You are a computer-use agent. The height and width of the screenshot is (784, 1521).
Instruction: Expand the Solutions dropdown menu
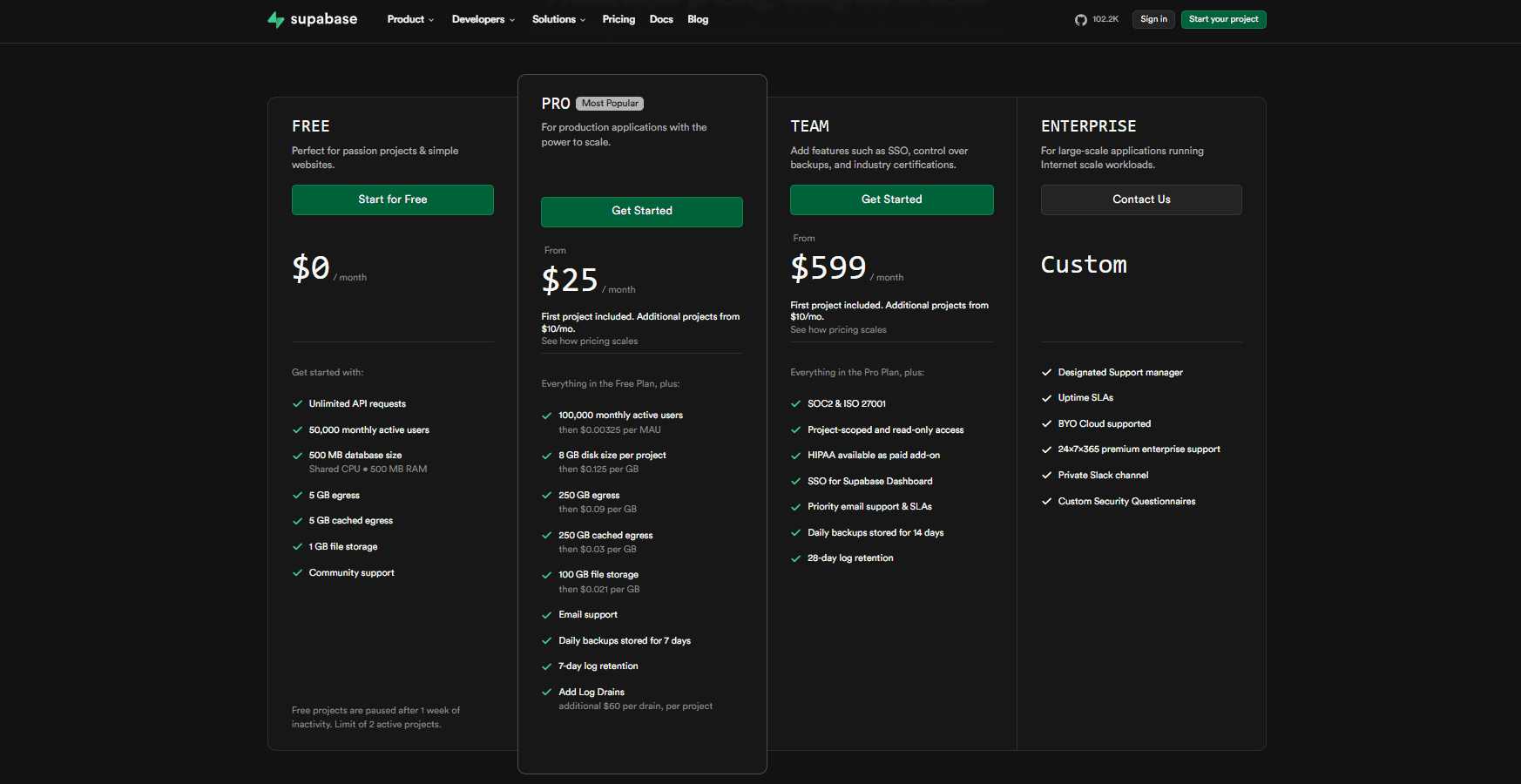[x=558, y=19]
